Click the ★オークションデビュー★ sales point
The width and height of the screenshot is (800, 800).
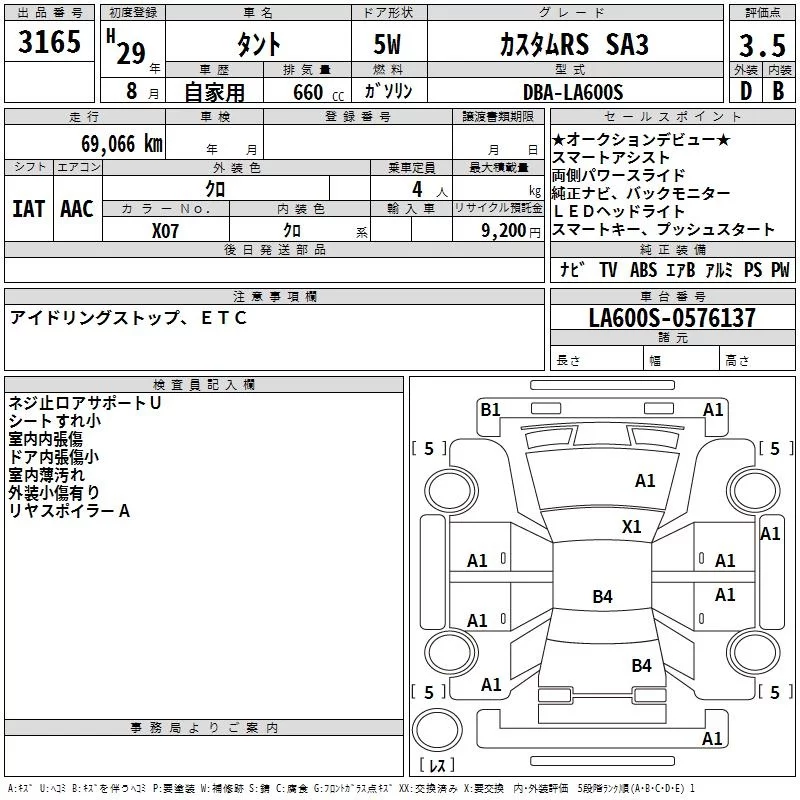click(x=641, y=139)
